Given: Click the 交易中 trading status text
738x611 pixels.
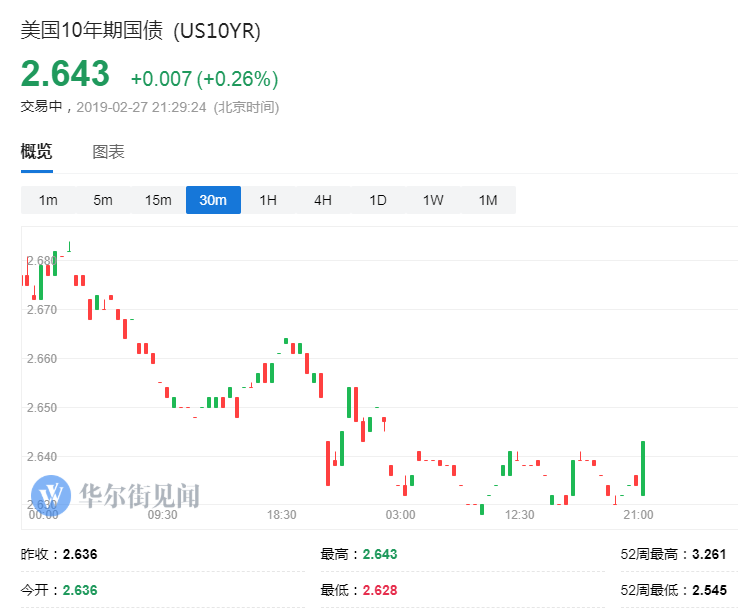Looking at the screenshot, I should [41, 106].
